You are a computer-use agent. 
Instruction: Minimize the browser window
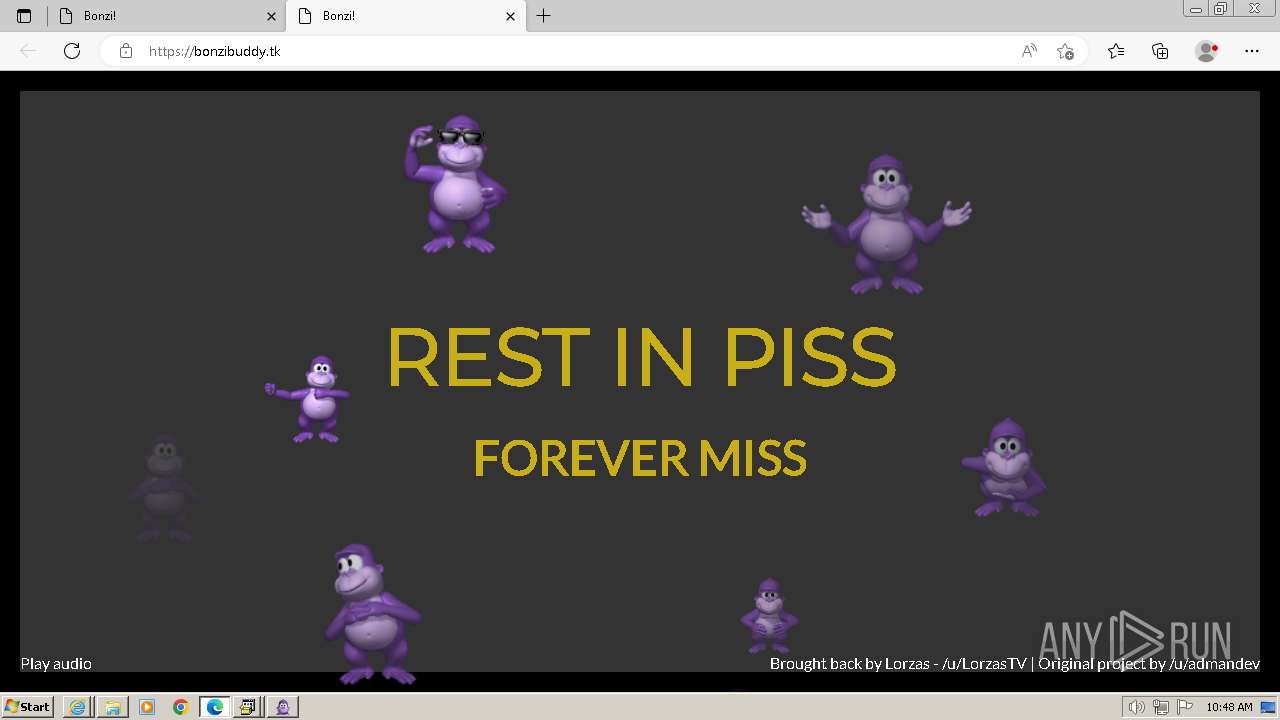[x=1196, y=9]
